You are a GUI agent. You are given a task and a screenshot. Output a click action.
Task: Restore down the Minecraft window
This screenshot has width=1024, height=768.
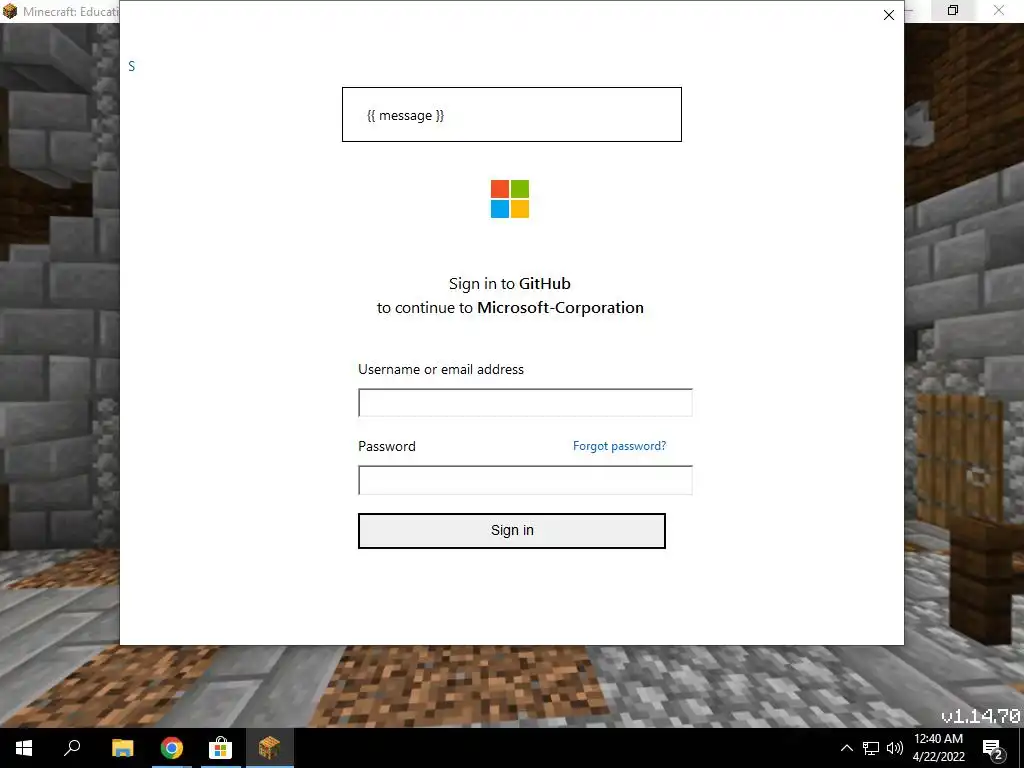pyautogui.click(x=953, y=10)
